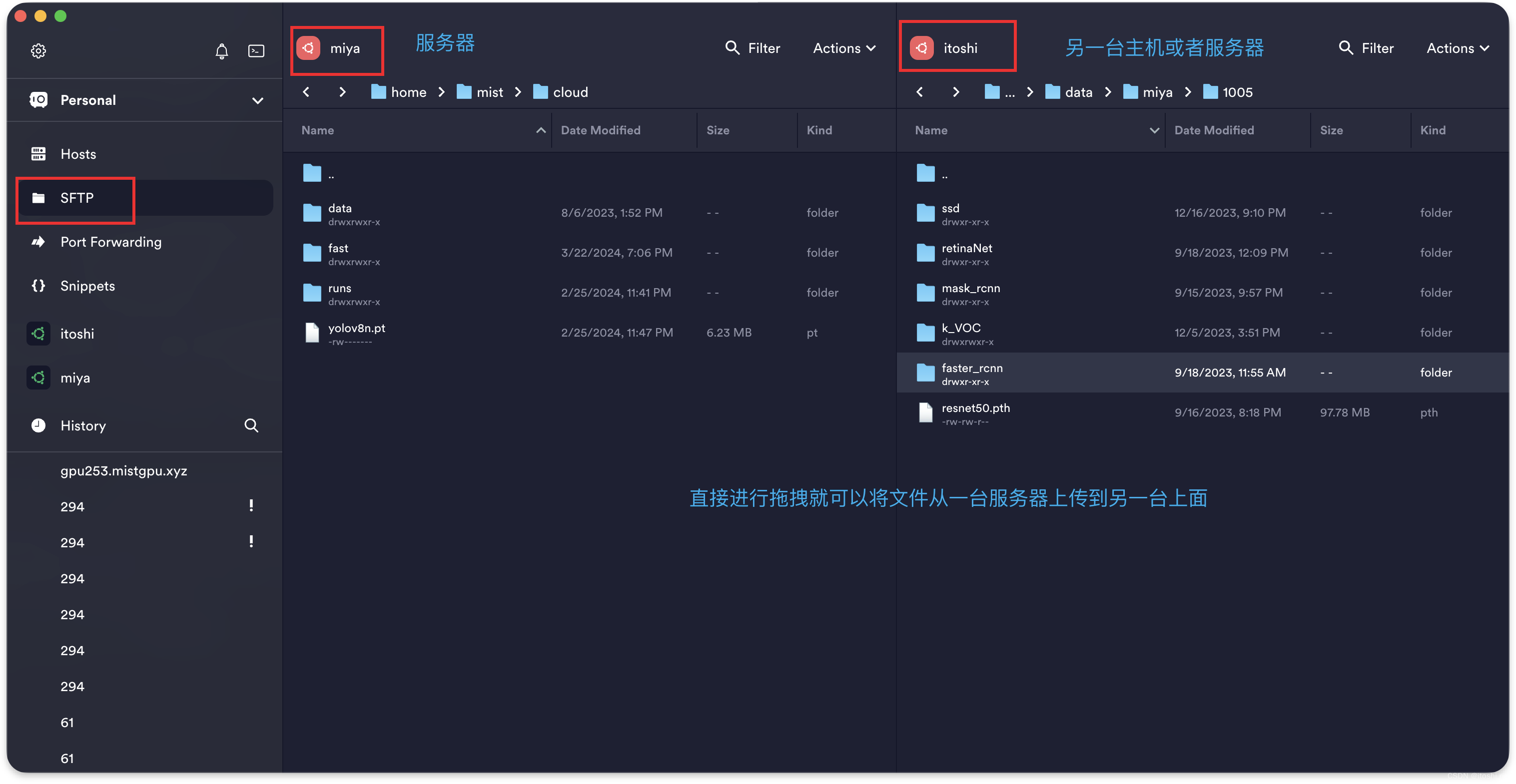The width and height of the screenshot is (1516, 784).
Task: Navigate to 1005 breadcrumb folder
Action: 1228,92
